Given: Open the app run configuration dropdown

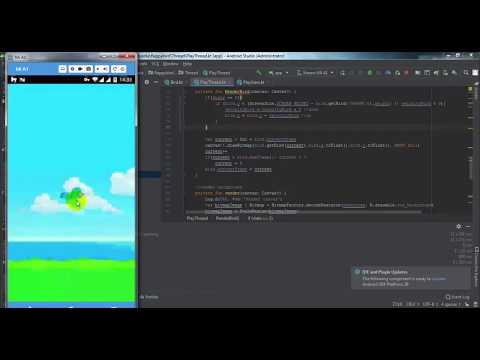Looking at the screenshot, I should coord(278,73).
